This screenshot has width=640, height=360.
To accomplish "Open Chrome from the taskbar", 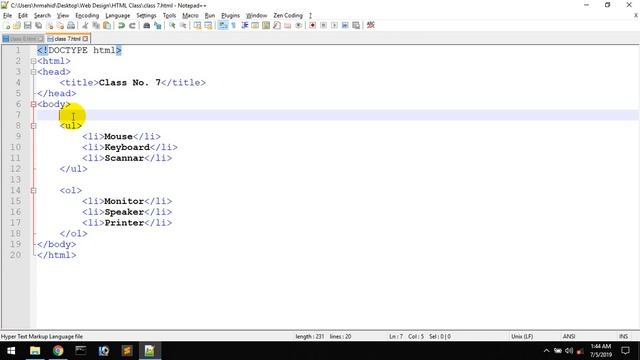I will pos(58,351).
